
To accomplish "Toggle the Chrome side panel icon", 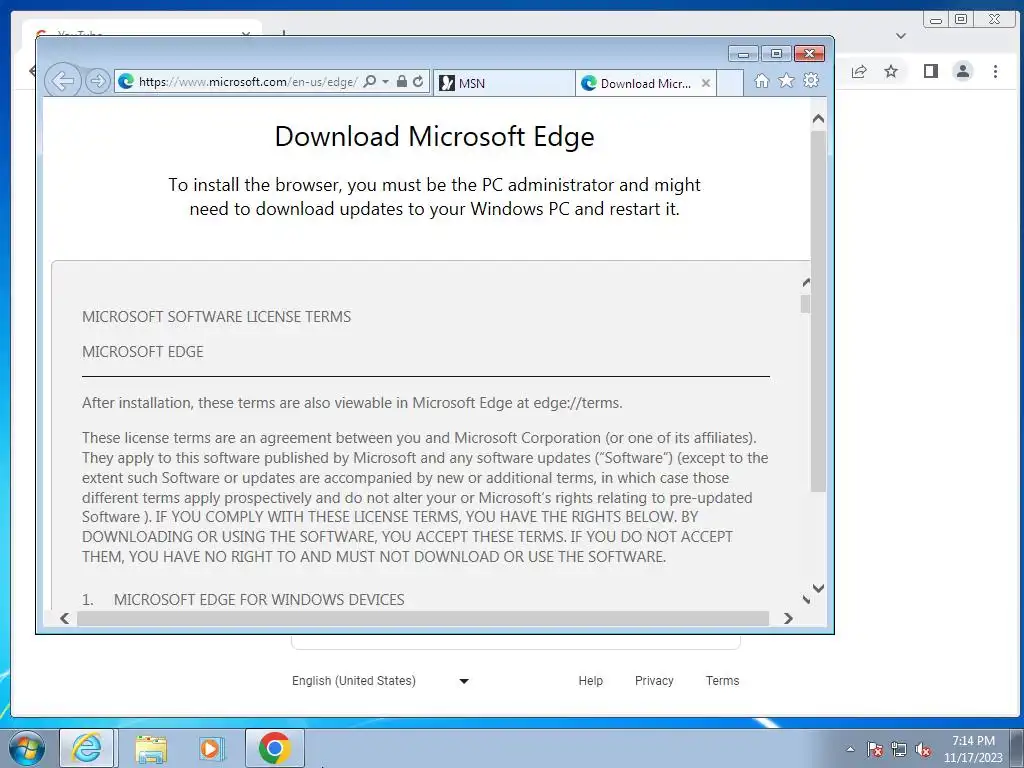I will click(931, 71).
